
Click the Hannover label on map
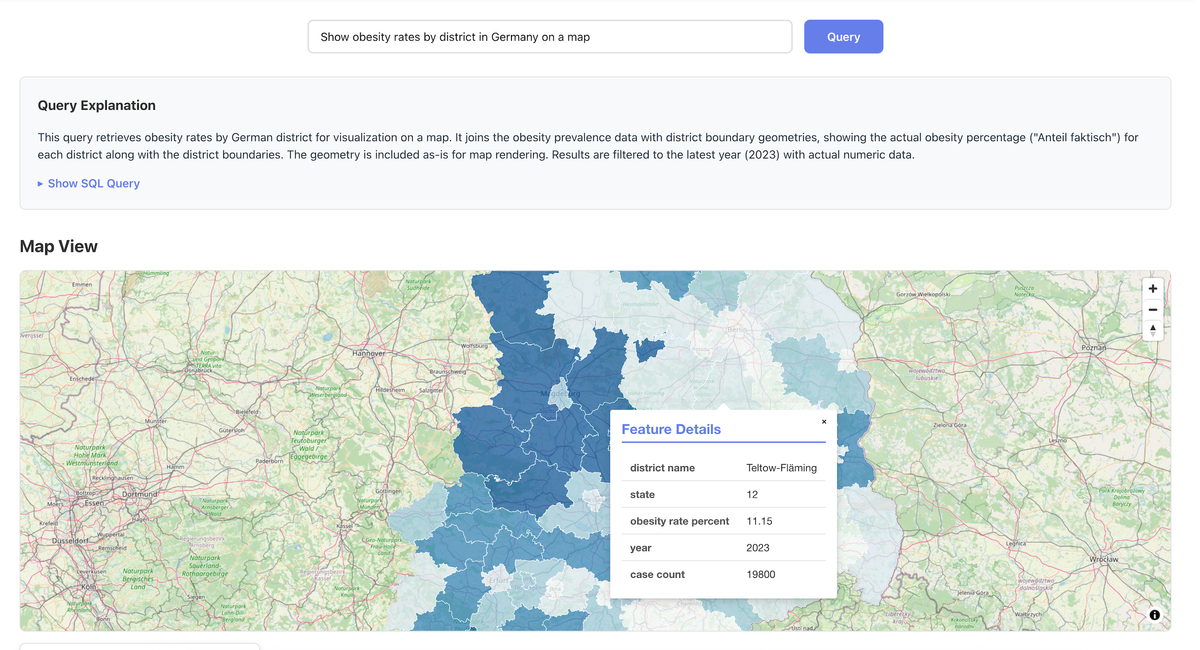(369, 354)
